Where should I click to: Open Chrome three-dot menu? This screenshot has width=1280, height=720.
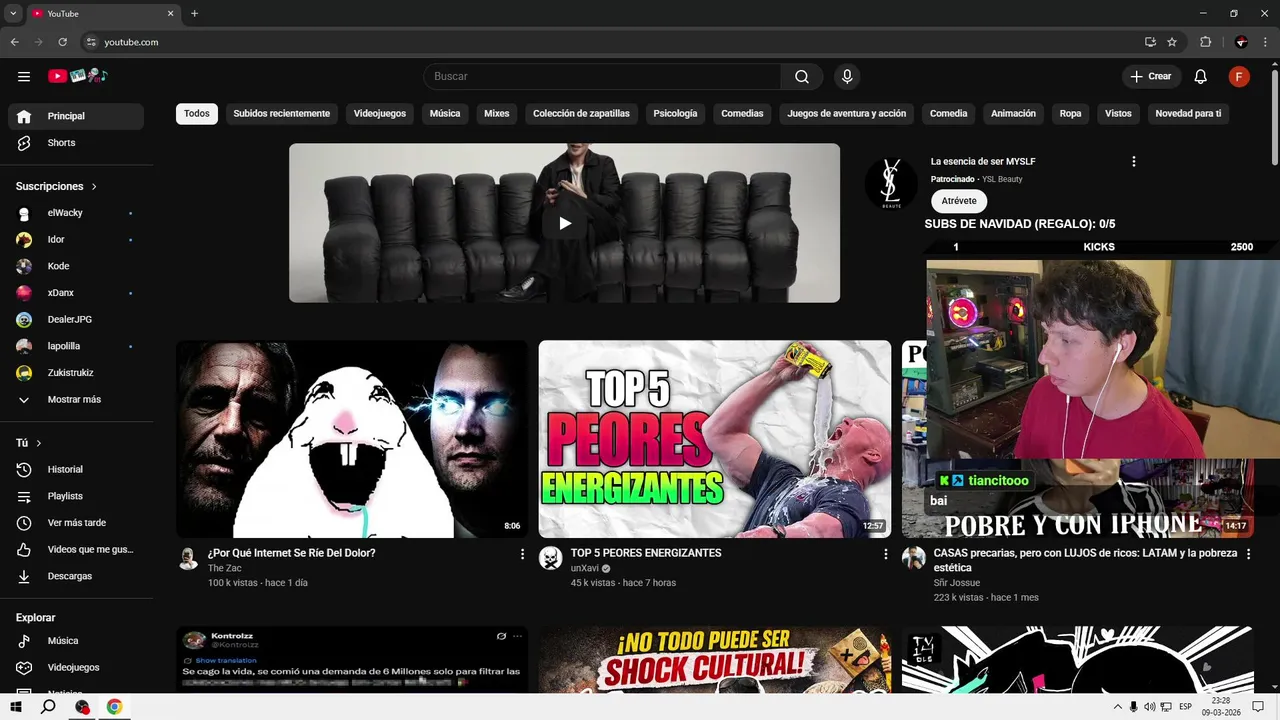[1265, 42]
